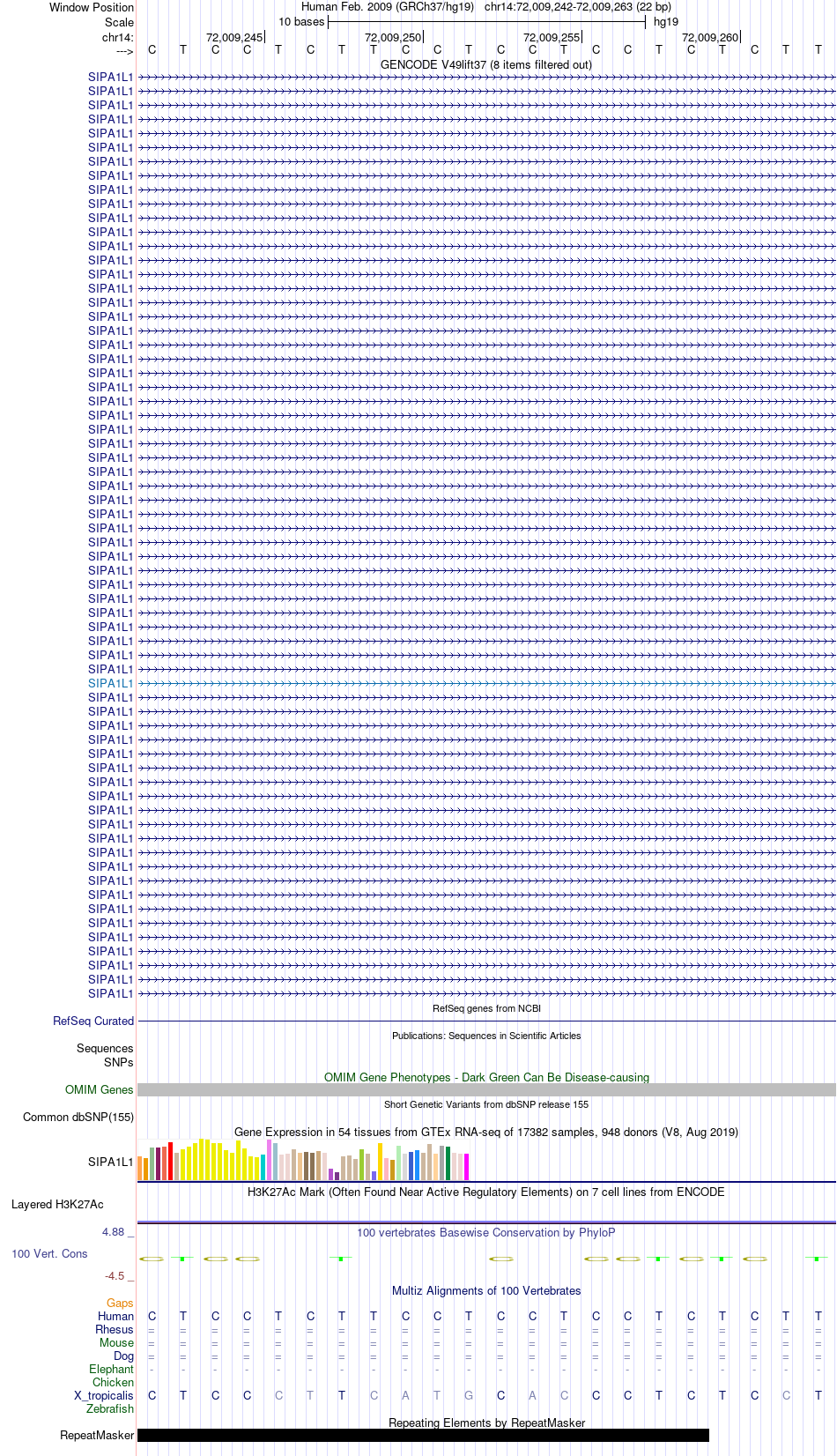Click the Publications: Sequences in Scientific Articles title
This screenshot has height=1456, width=837.
click(486, 1036)
